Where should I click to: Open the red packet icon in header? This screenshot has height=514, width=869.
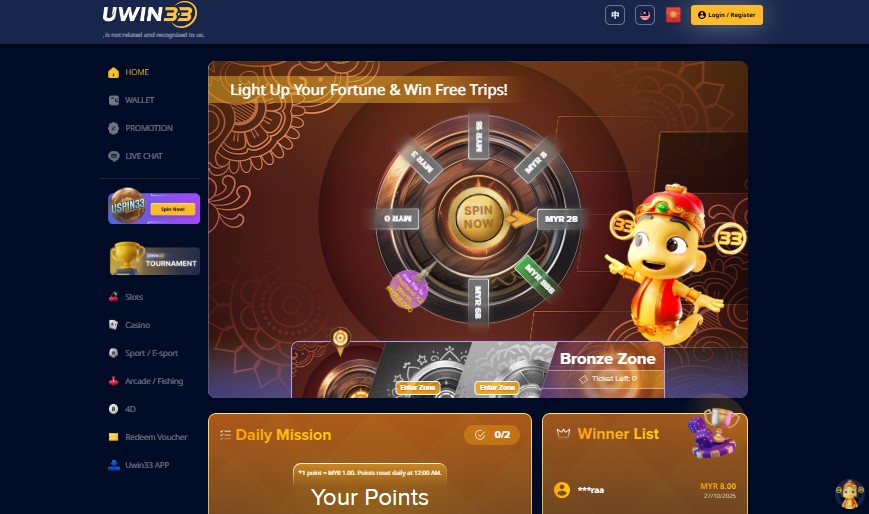pos(673,15)
